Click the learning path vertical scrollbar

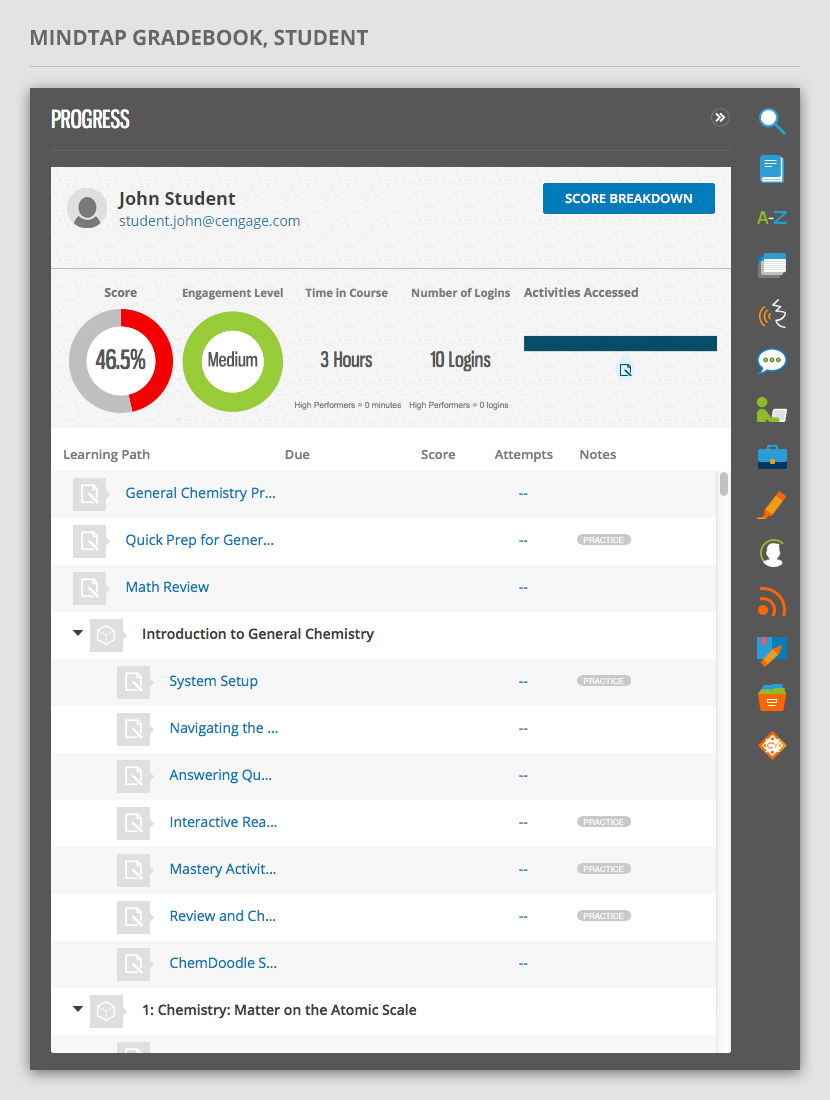coord(723,484)
